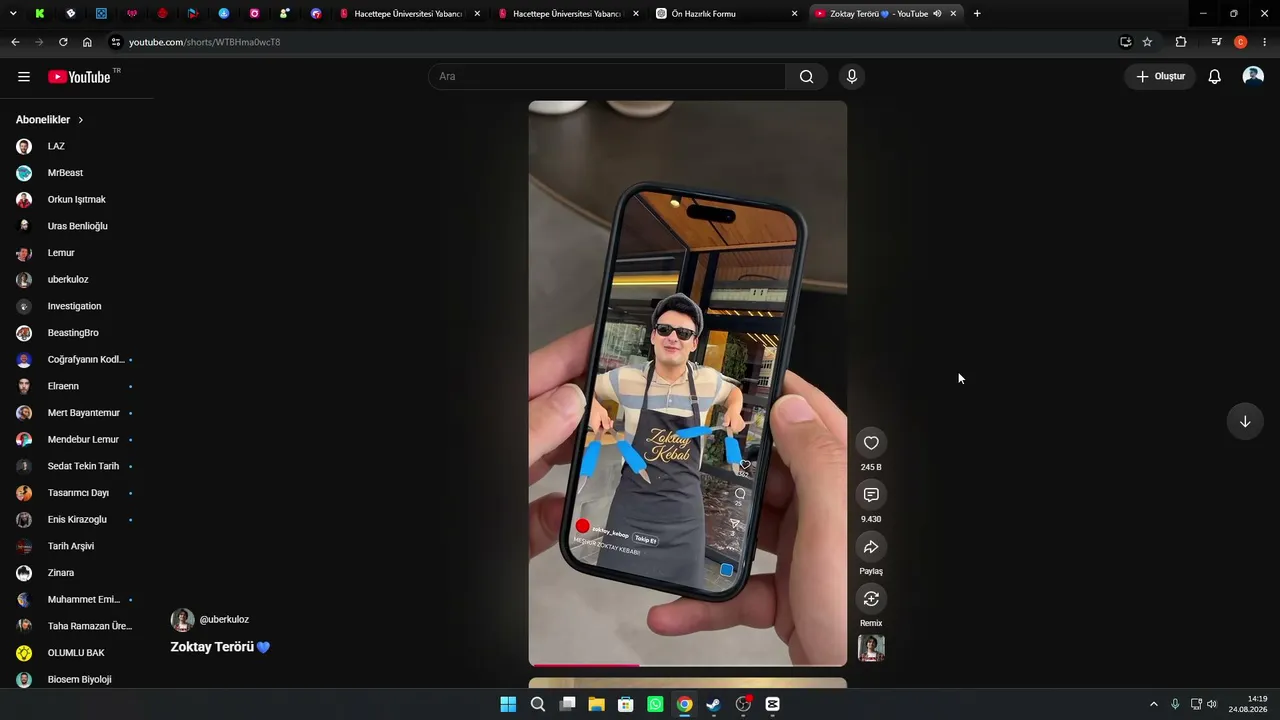This screenshot has height=720, width=1280.
Task: Go to the next Short with the down arrow
Action: click(x=1245, y=421)
